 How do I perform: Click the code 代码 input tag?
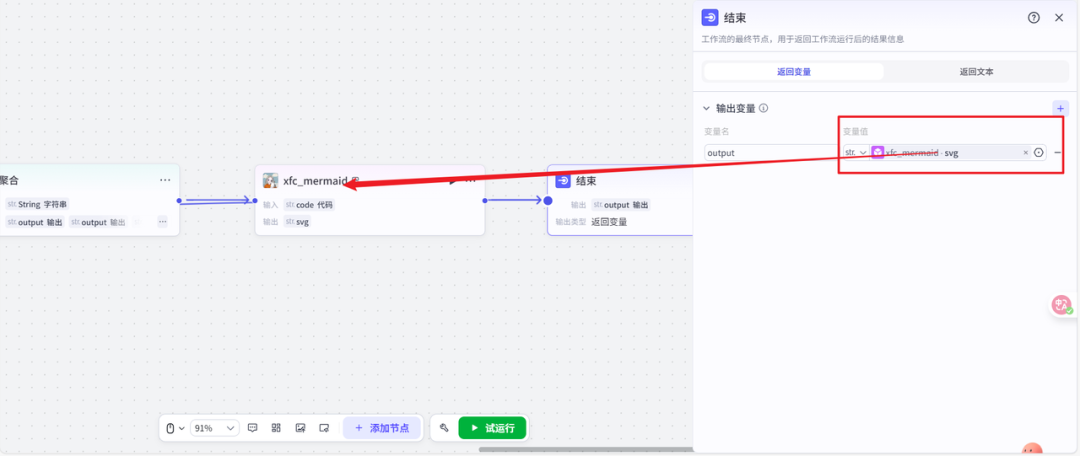(309, 205)
